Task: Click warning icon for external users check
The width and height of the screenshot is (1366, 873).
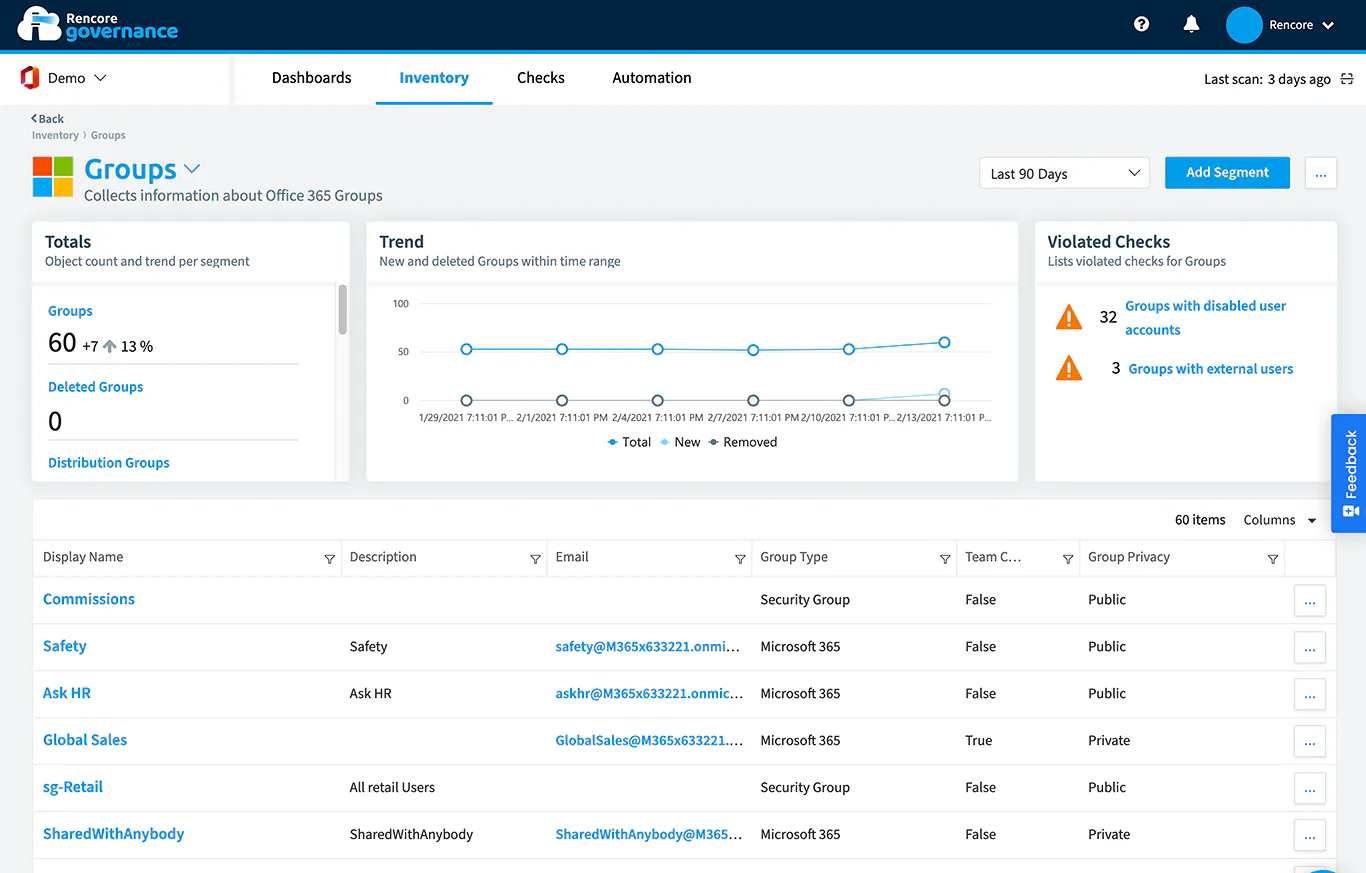Action: point(1069,369)
